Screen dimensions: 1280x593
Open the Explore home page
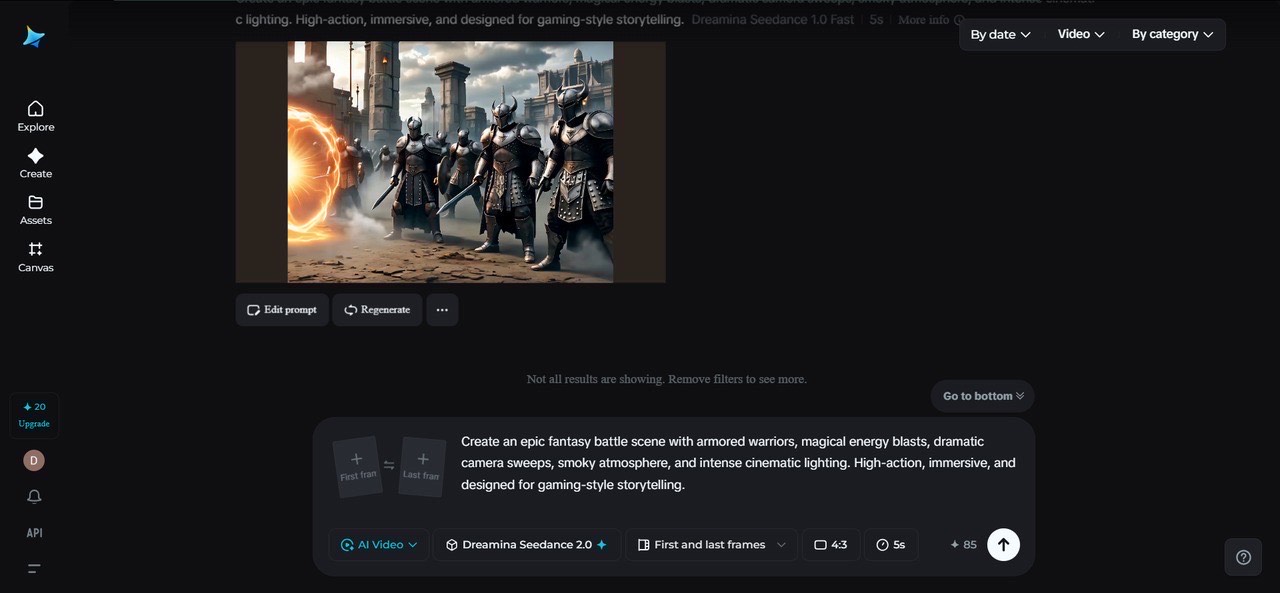[x=36, y=115]
